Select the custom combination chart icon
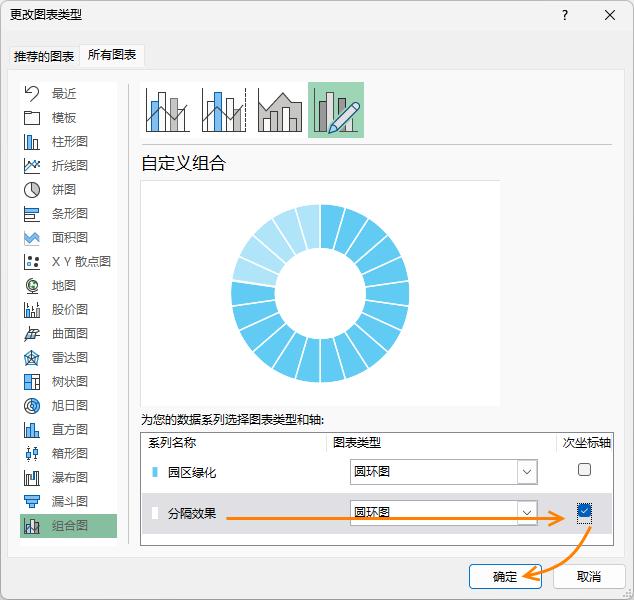 pos(335,110)
